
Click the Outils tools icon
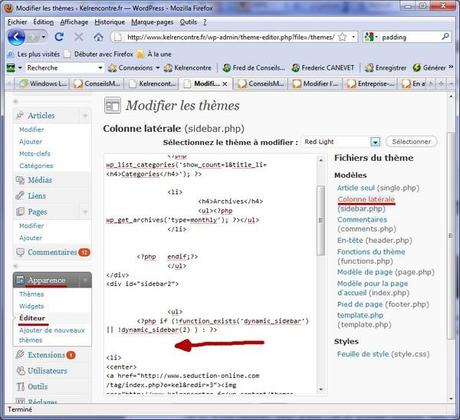(x=21, y=386)
